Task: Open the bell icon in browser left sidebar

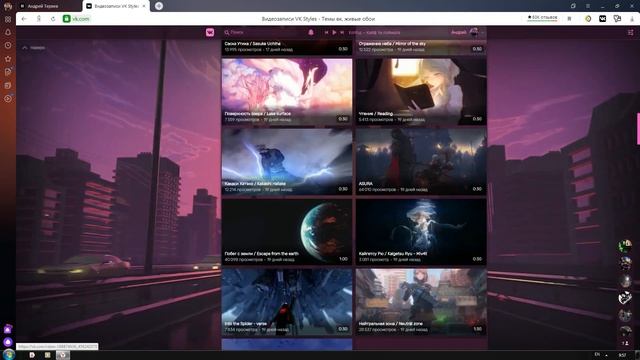Action: tap(8, 32)
